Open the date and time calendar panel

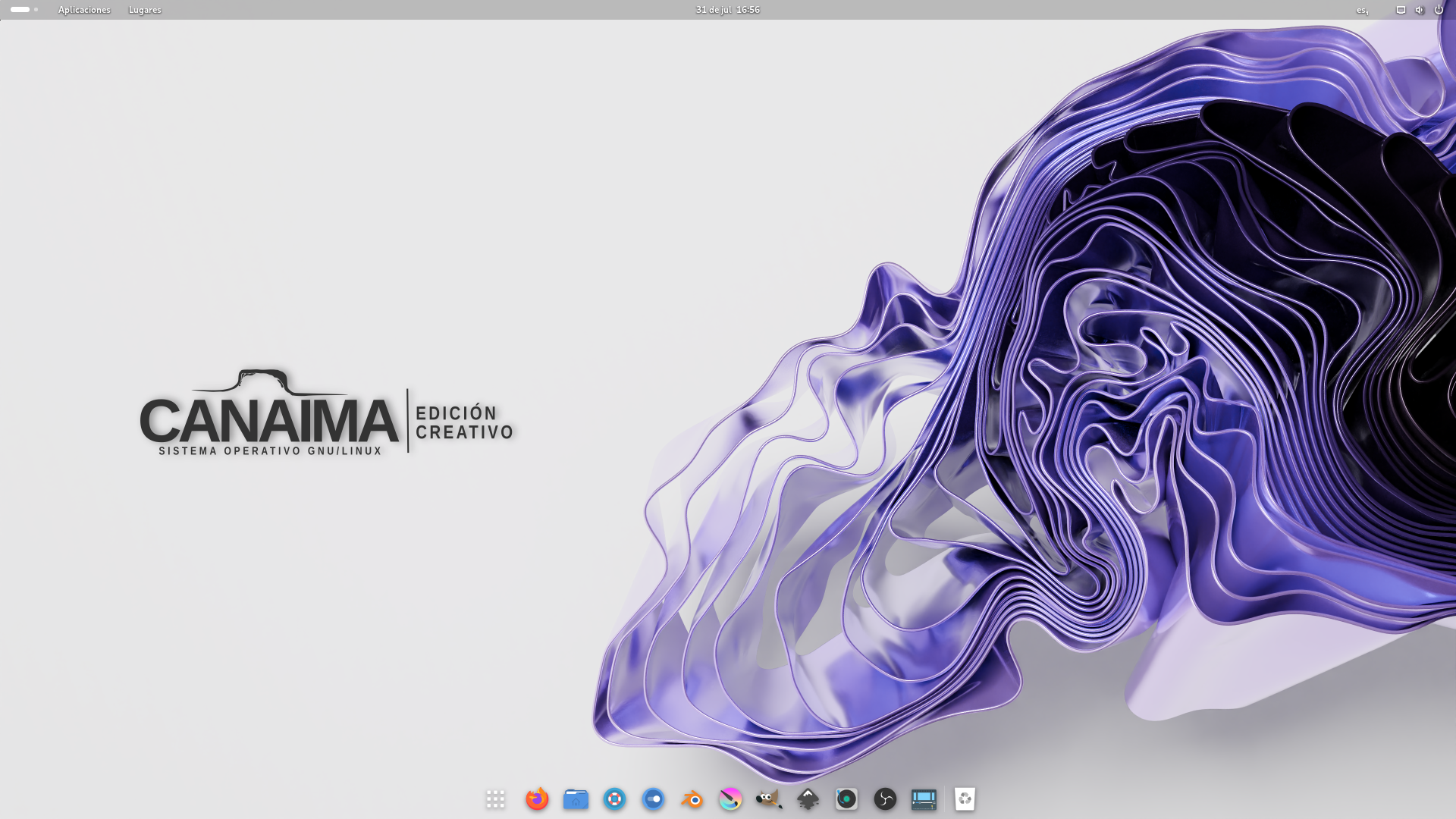728,10
